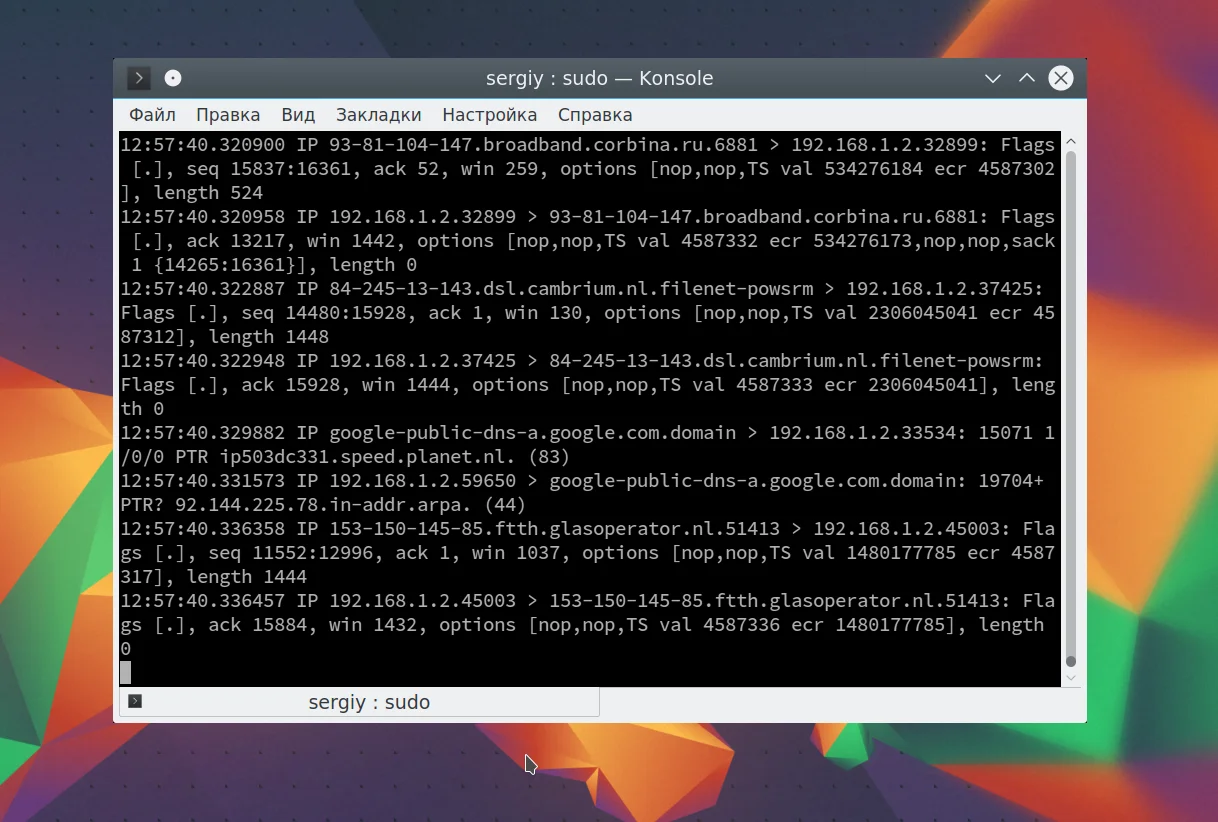Minimize the Konsole window
Screen dimensions: 1218x822
(x=993, y=78)
